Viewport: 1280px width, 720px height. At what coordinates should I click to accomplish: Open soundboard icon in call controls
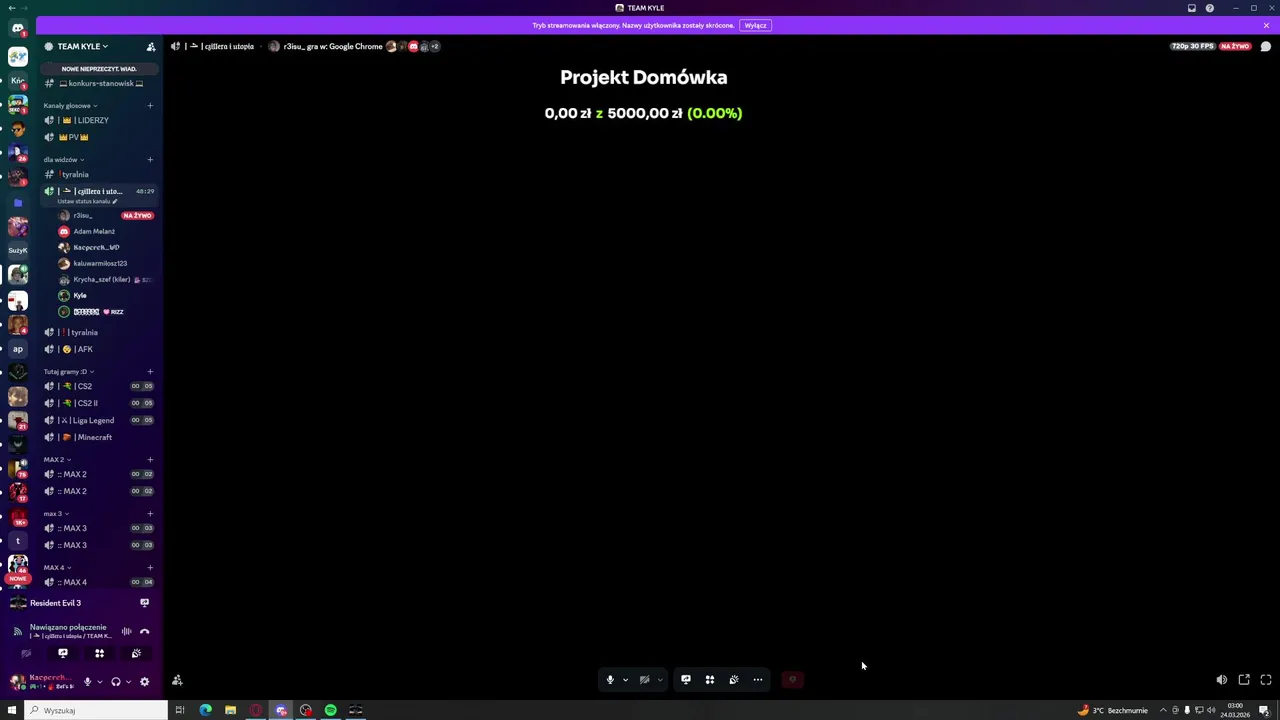[734, 680]
